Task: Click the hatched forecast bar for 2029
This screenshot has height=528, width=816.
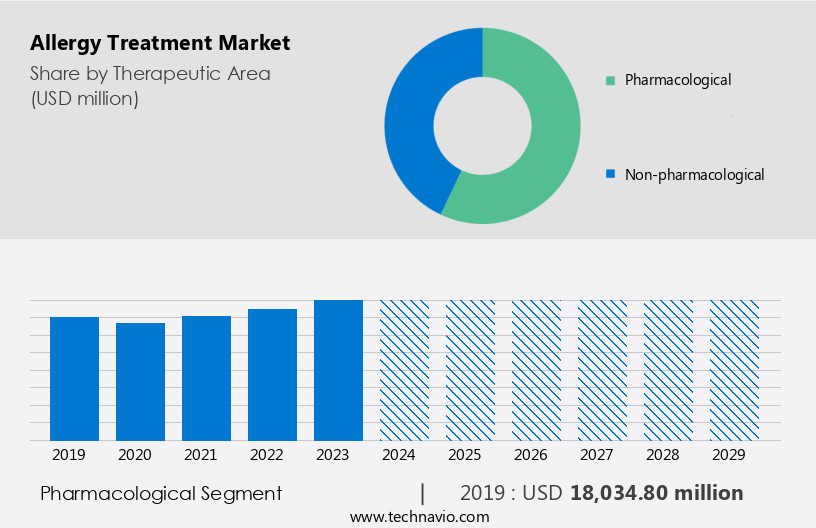Action: point(734,370)
